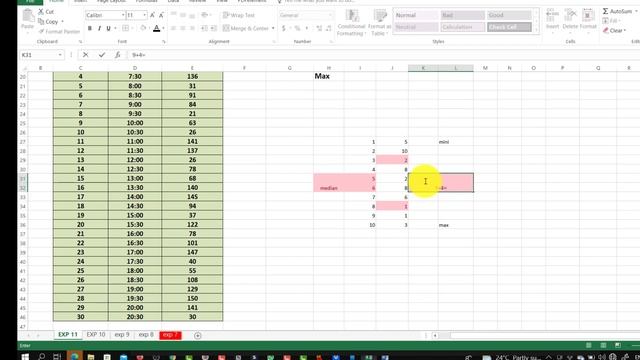The image size is (640, 360).
Task: Open the font color dropdown arrow
Action: click(163, 28)
